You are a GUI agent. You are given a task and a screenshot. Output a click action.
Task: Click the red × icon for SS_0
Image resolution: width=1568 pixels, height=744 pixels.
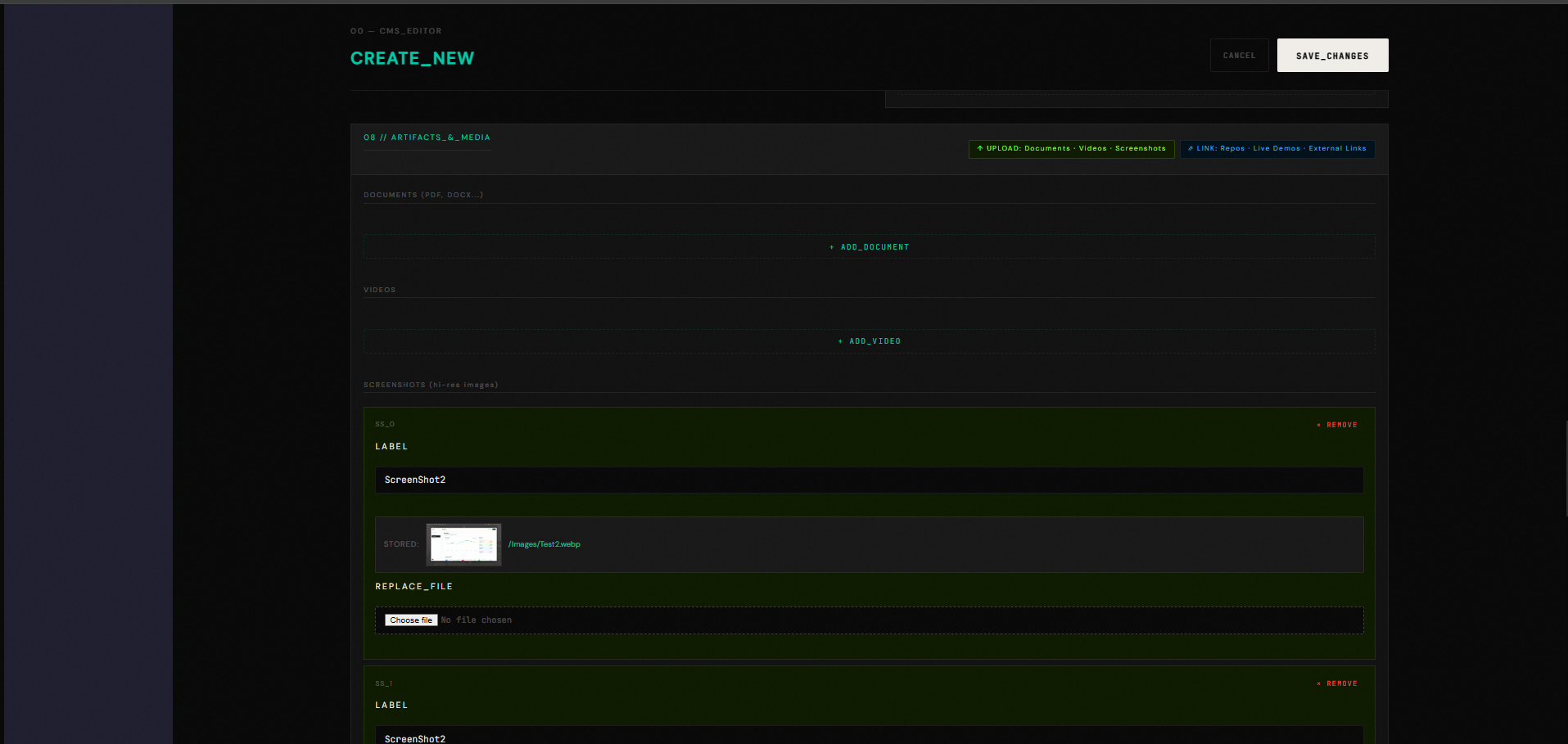pyautogui.click(x=1318, y=425)
